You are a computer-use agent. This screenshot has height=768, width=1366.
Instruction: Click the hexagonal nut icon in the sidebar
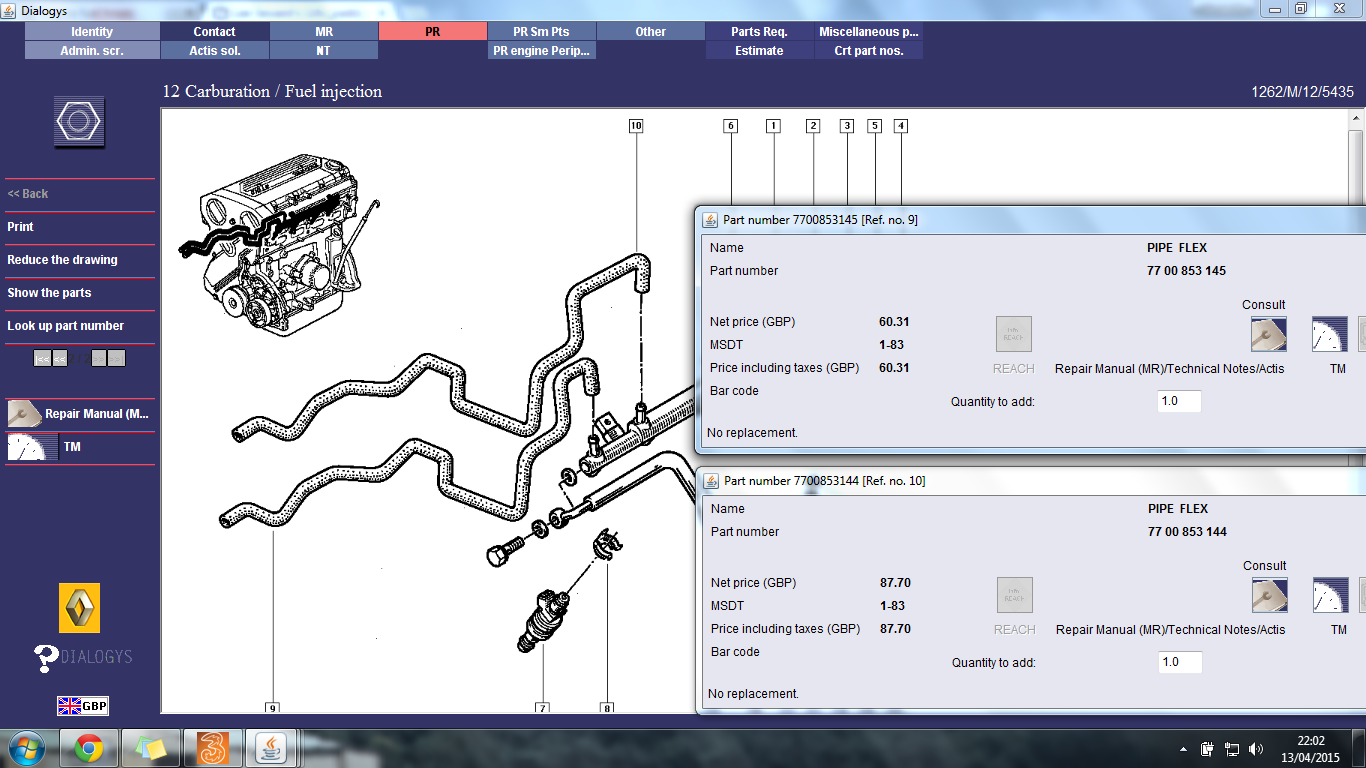(x=79, y=122)
